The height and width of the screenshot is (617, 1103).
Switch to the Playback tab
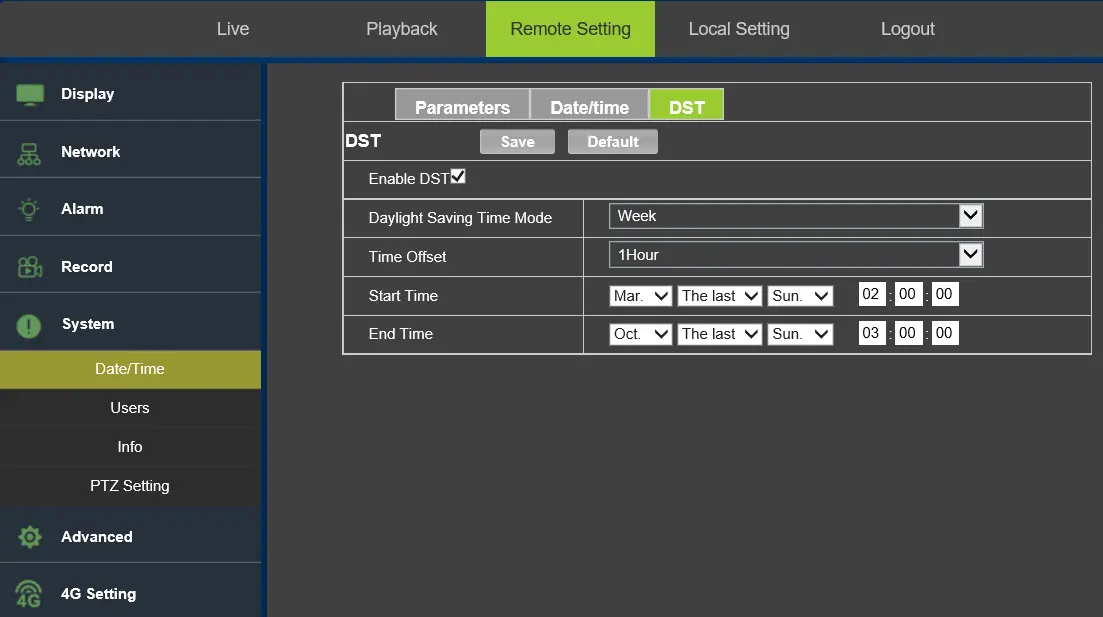tap(402, 29)
